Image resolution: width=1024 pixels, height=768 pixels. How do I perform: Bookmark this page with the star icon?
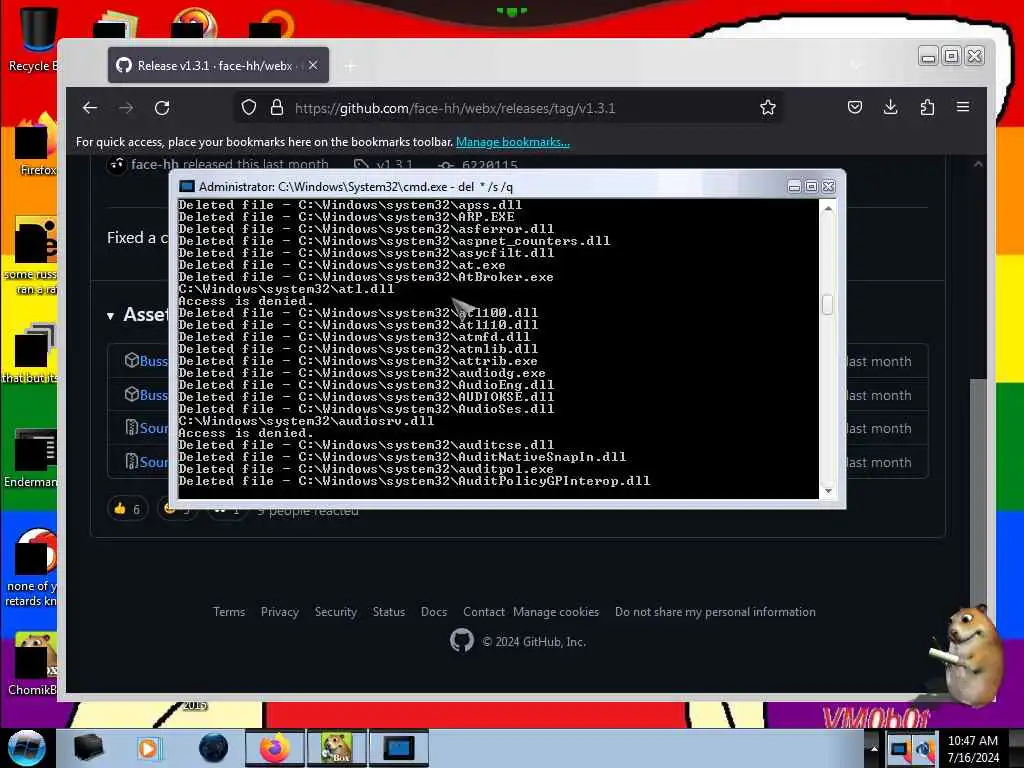[768, 108]
